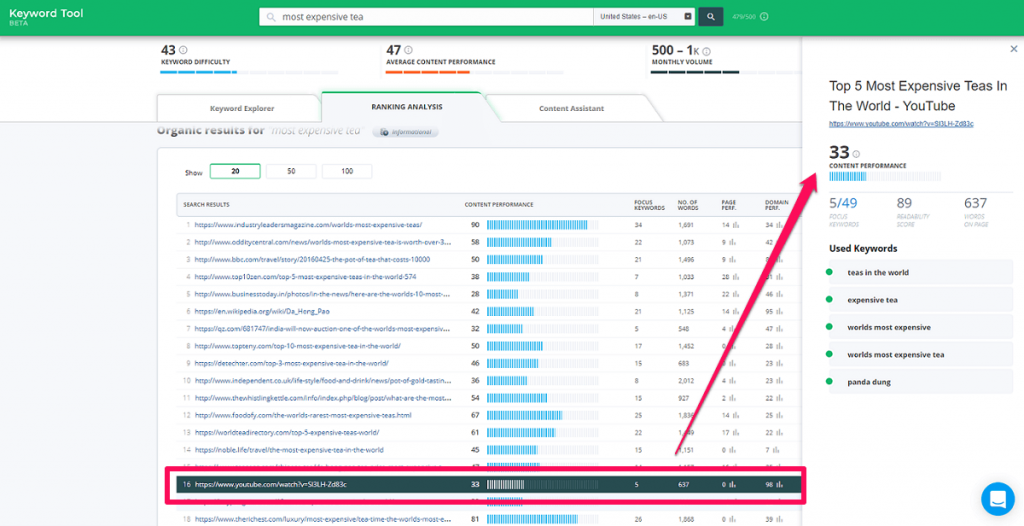This screenshot has height=526, width=1024.
Task: Open the YouTube URL link in side panel
Action: pyautogui.click(x=901, y=123)
